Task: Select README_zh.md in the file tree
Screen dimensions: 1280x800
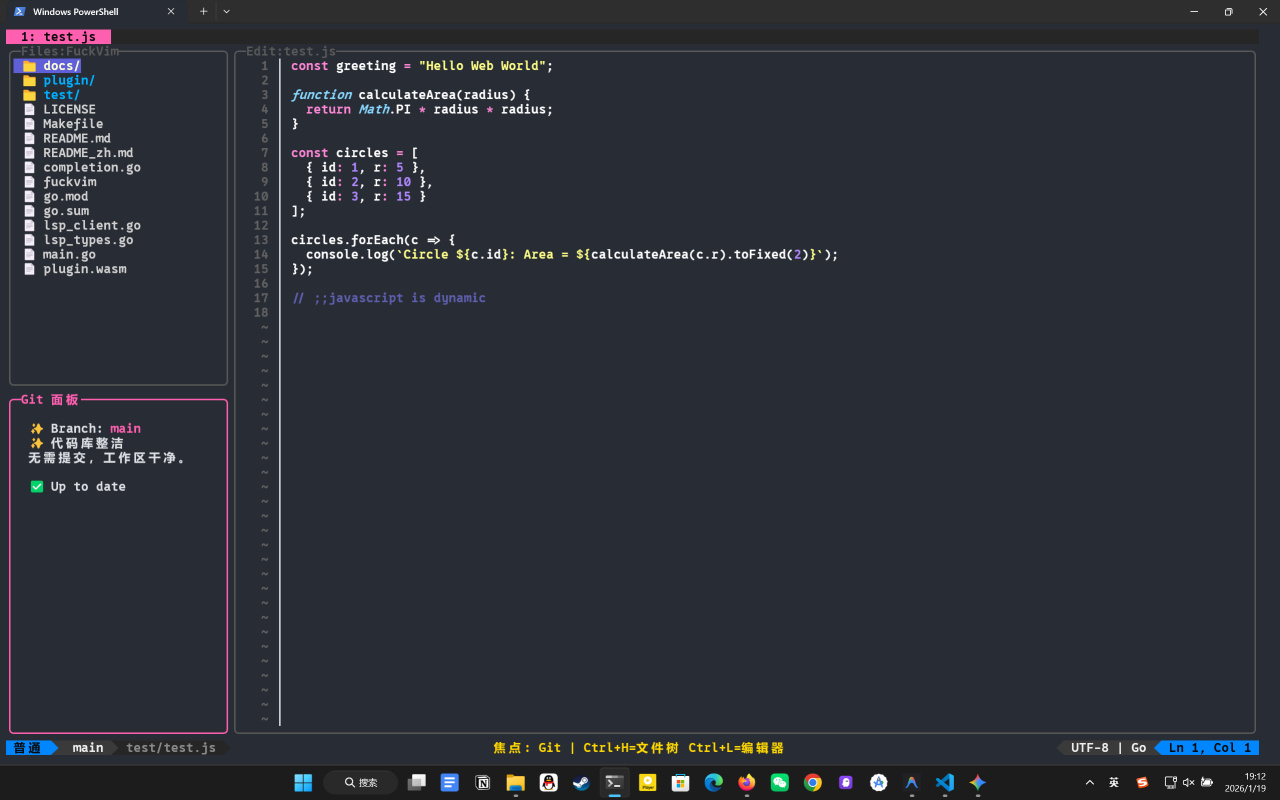Action: (88, 153)
